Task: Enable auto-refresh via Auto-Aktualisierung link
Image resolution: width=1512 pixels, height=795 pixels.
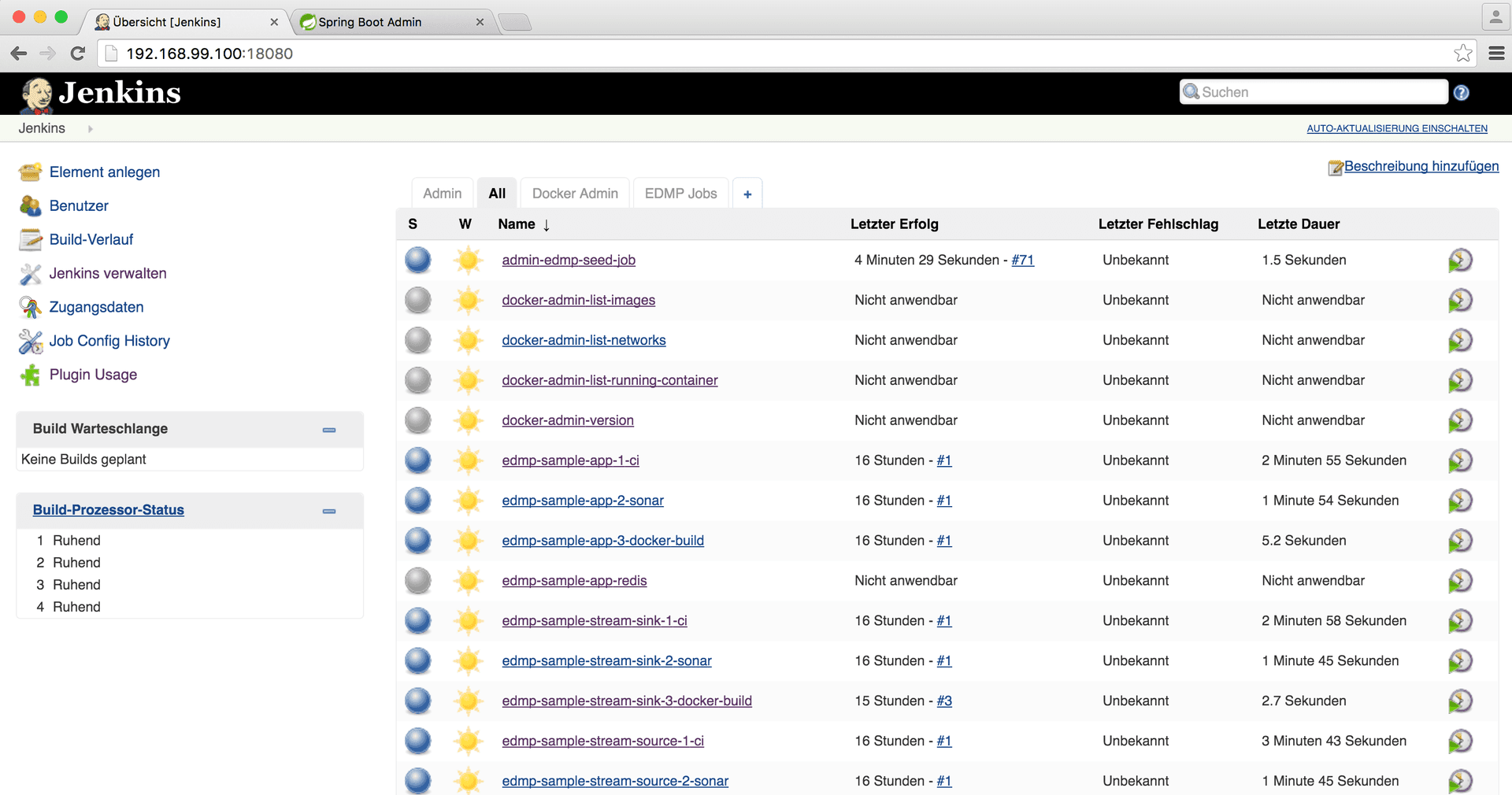Action: [x=1396, y=128]
